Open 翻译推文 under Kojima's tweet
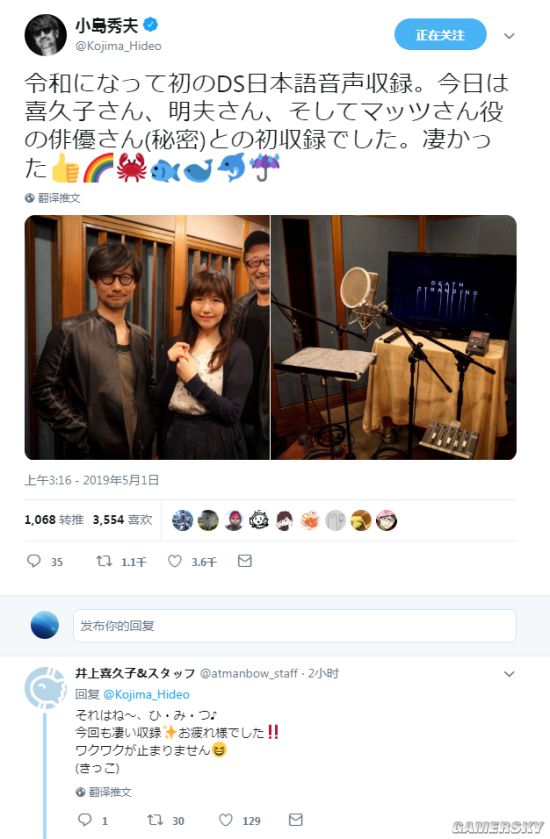Screen dimensions: 550x839 (52, 198)
